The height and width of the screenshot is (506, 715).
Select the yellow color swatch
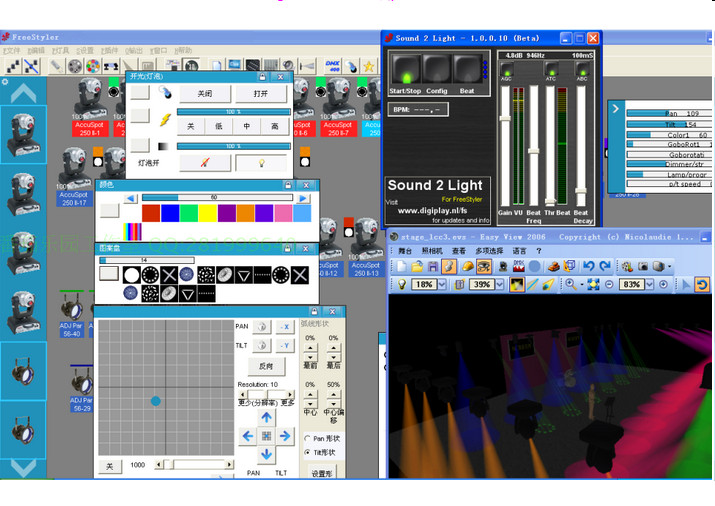point(207,213)
